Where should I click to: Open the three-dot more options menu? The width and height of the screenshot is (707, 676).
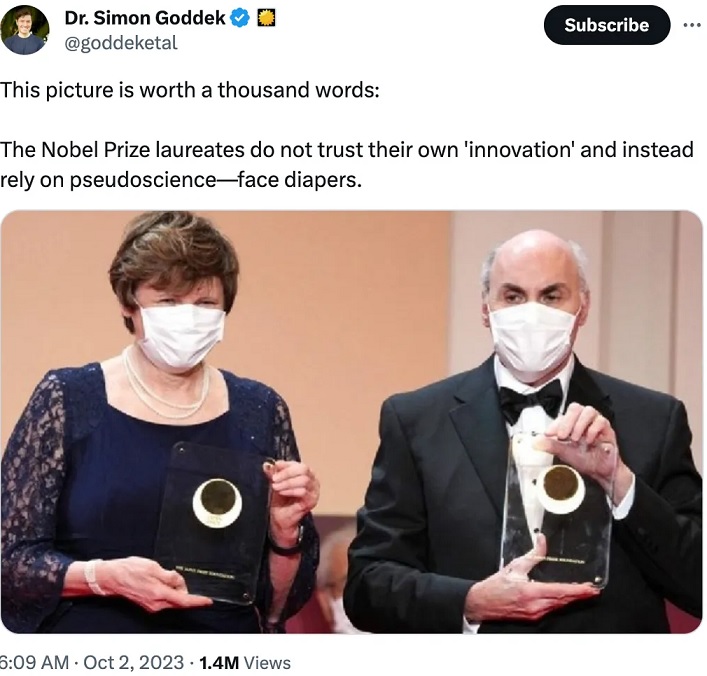click(x=691, y=25)
